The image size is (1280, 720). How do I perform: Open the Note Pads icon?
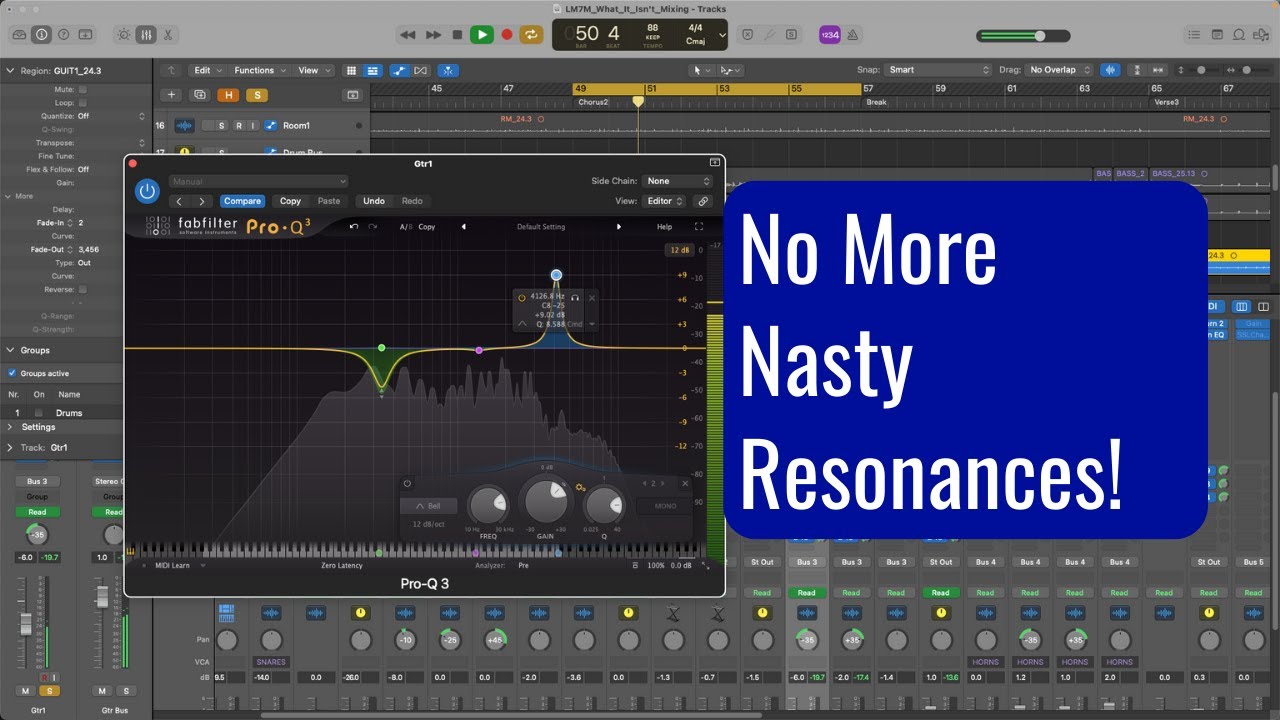[1216, 34]
